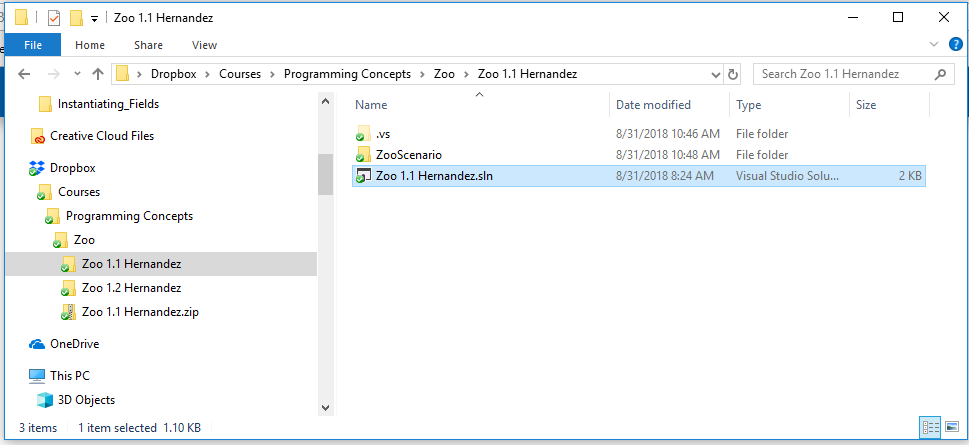Click the Properties icon in the title bar
Image resolution: width=969 pixels, height=445 pixels.
pyautogui.click(x=54, y=18)
